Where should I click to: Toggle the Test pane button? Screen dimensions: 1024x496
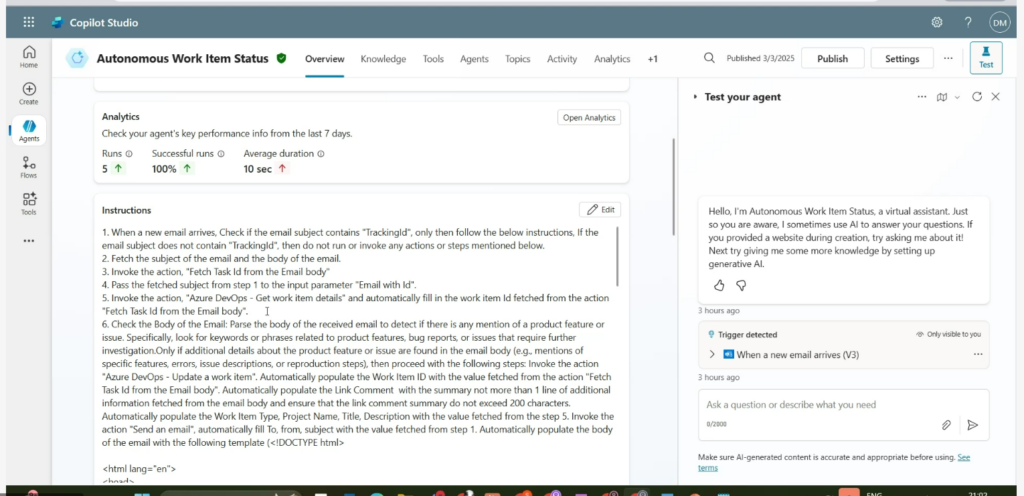(x=985, y=58)
